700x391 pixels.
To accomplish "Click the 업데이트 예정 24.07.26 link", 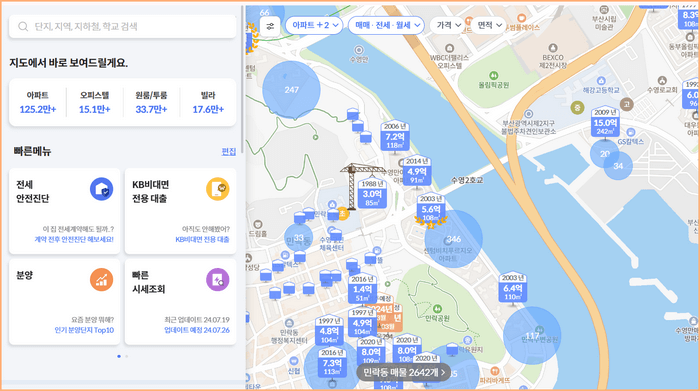I will 197,330.
